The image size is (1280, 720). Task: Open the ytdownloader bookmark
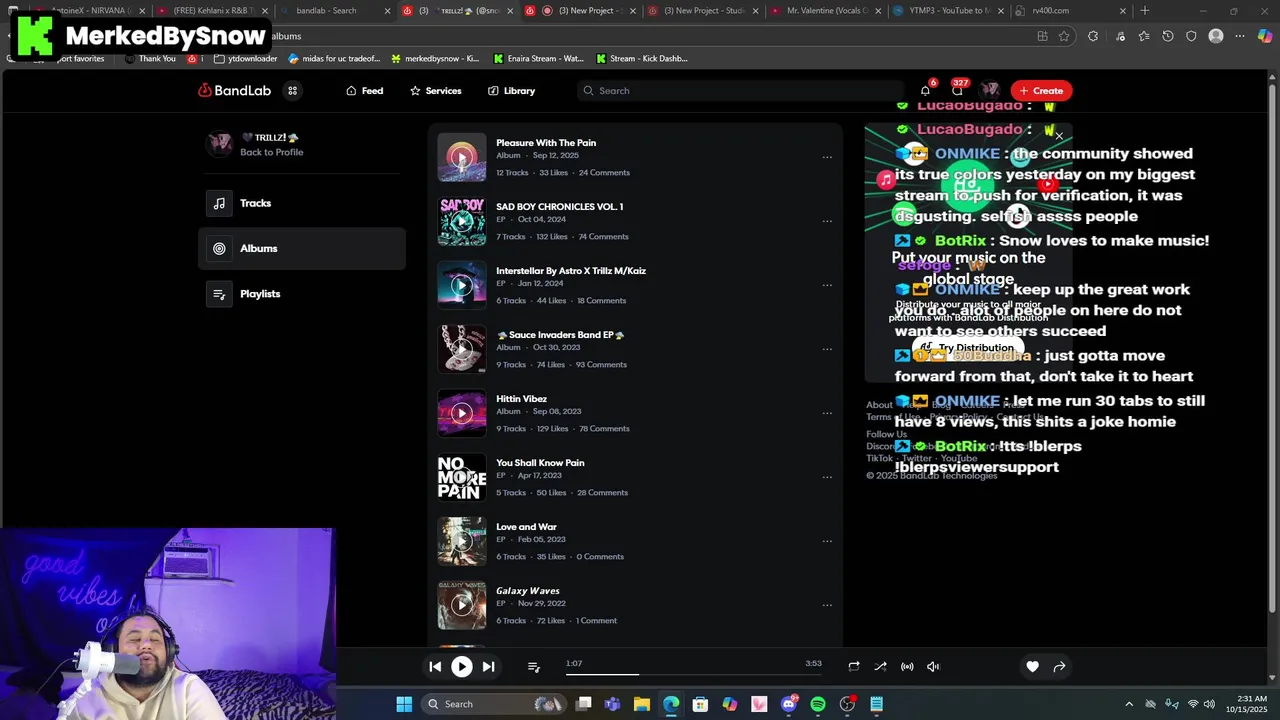246,59
